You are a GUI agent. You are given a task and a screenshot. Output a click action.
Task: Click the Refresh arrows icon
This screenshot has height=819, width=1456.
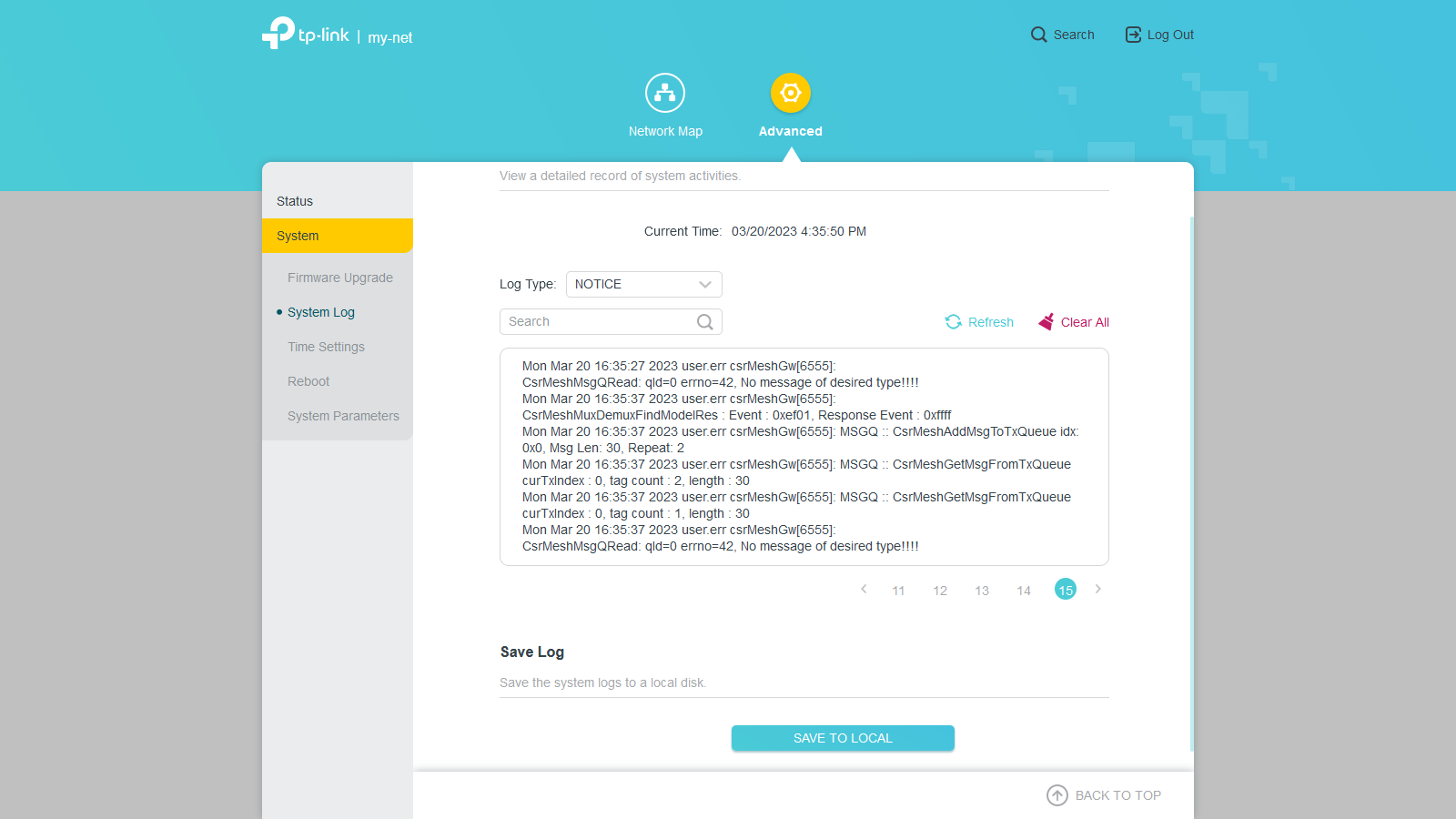[x=953, y=322]
